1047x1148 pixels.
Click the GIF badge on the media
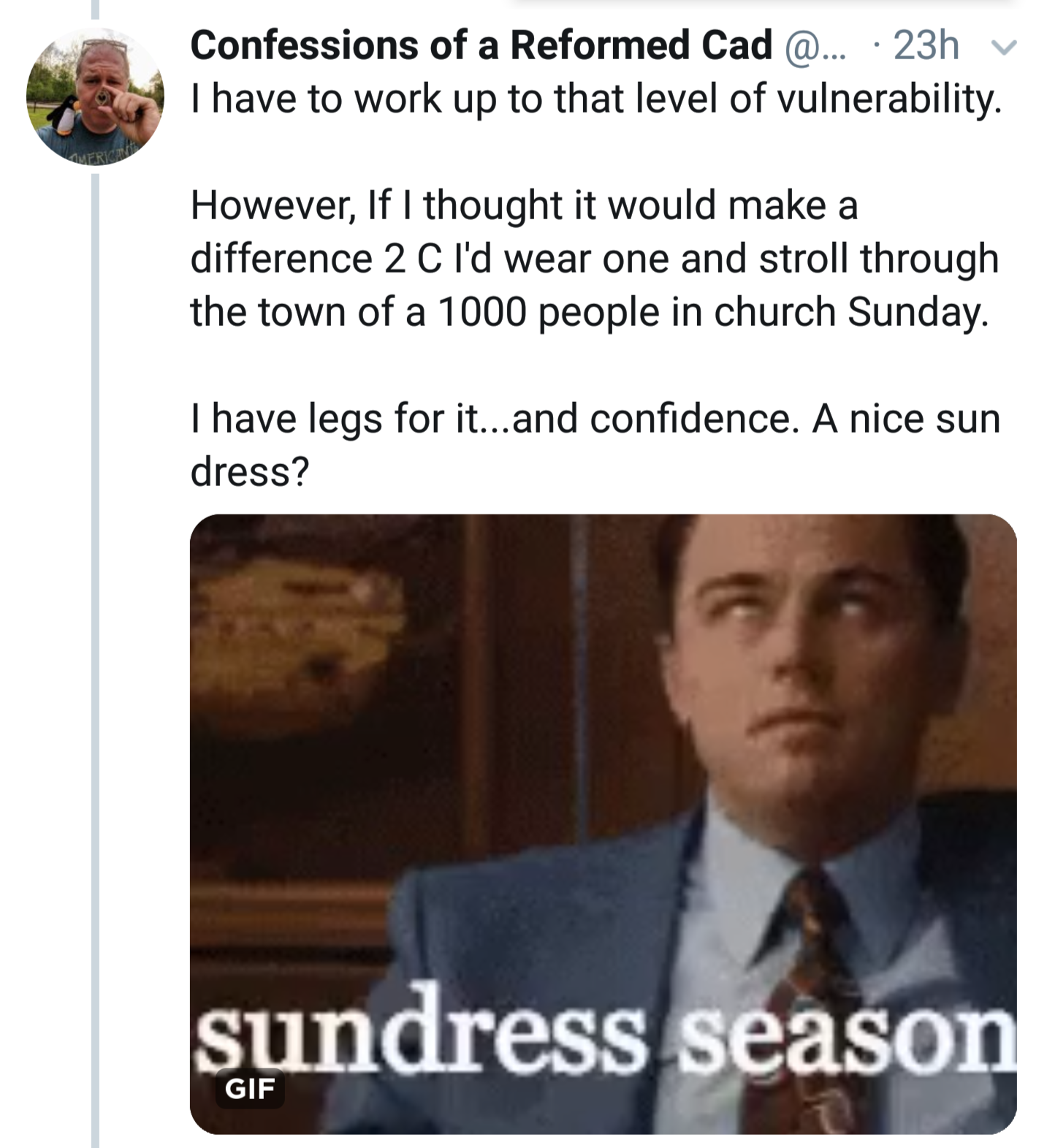[x=250, y=1089]
